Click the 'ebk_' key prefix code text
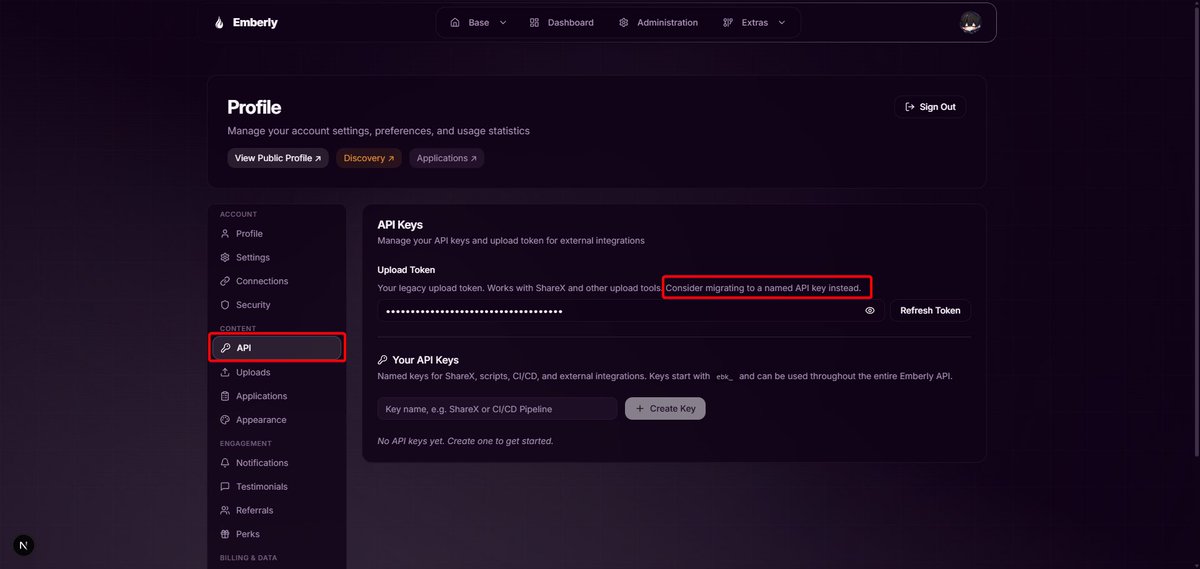The height and width of the screenshot is (569, 1200). tap(725, 377)
